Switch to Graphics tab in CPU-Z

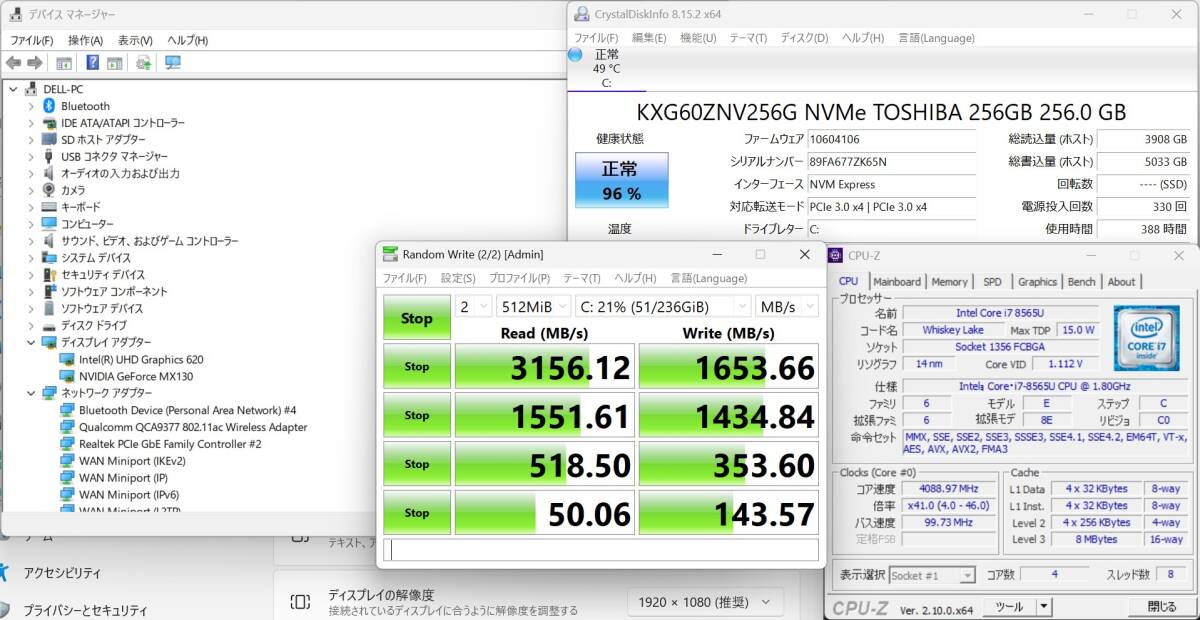tap(1037, 282)
